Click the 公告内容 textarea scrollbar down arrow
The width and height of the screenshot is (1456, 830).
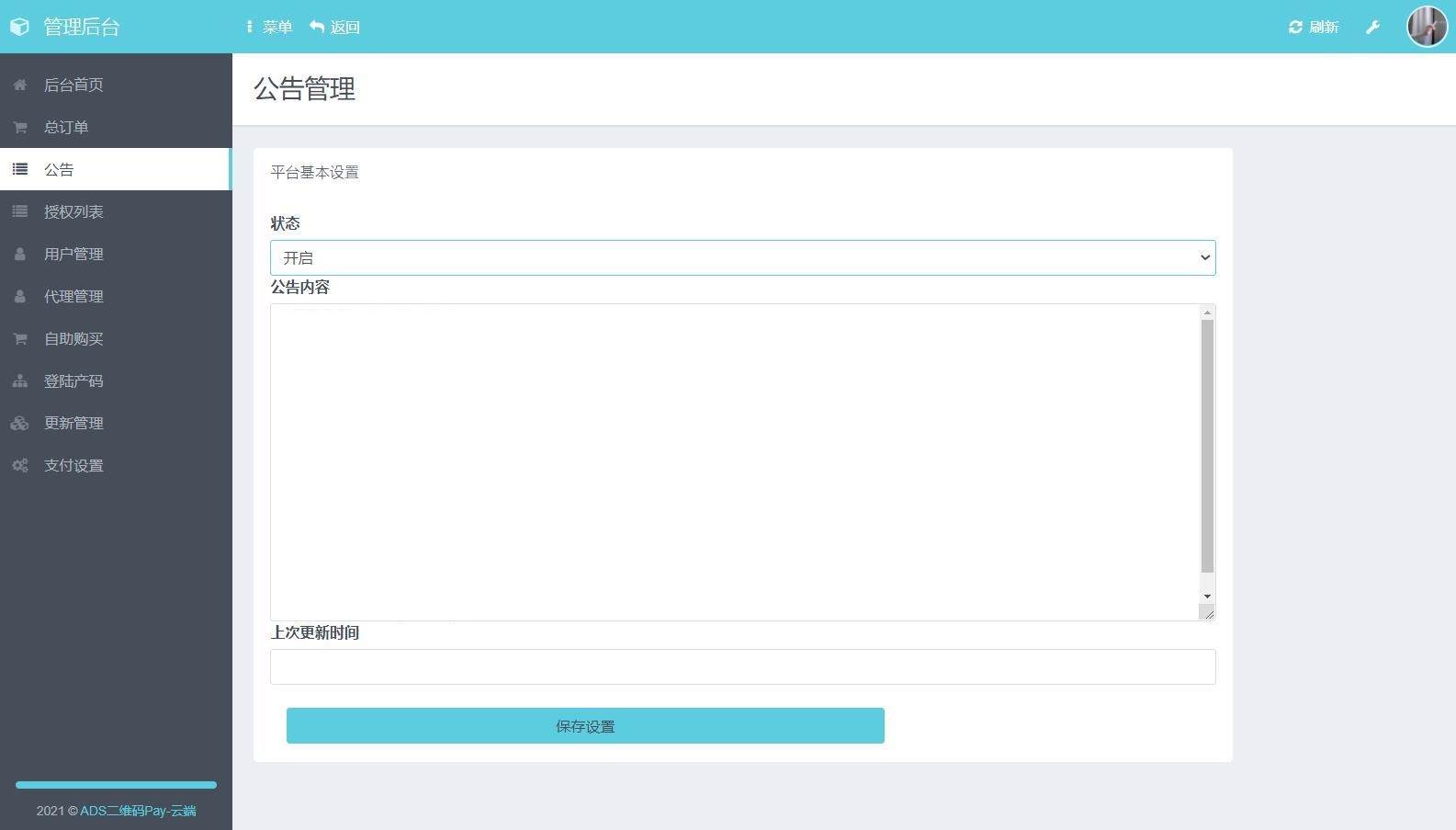(x=1207, y=597)
